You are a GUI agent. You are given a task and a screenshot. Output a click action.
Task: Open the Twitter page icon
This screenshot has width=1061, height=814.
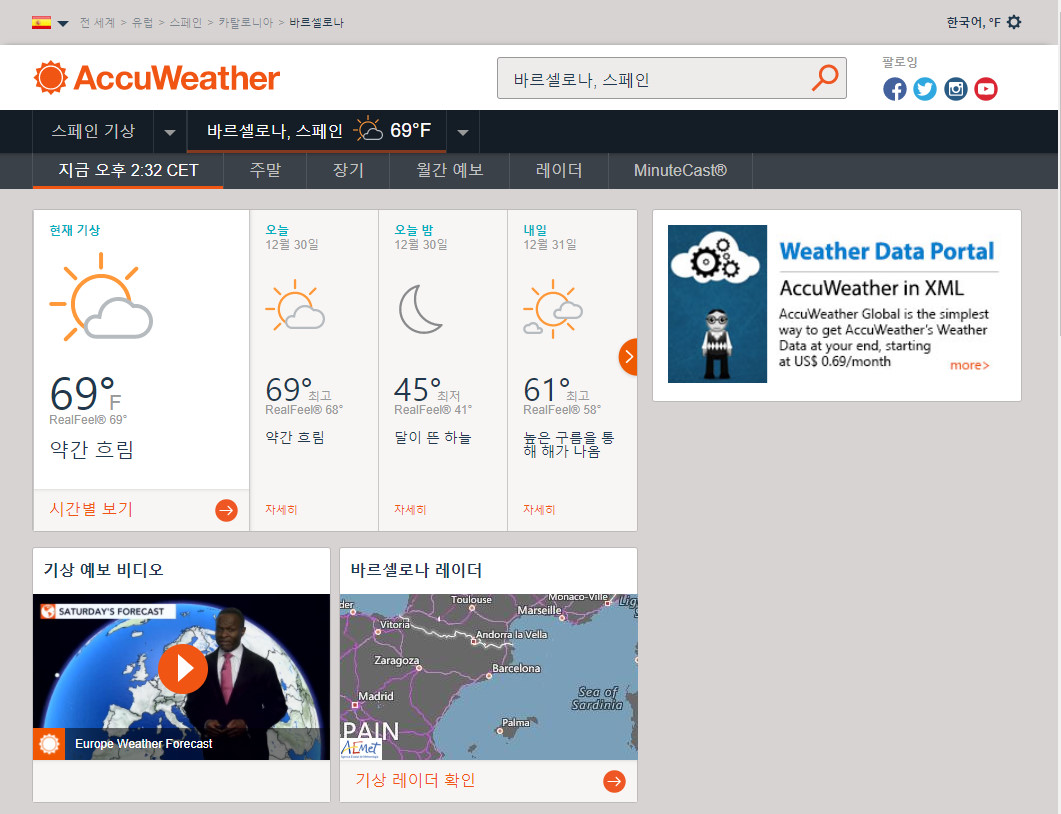pyautogui.click(x=925, y=89)
